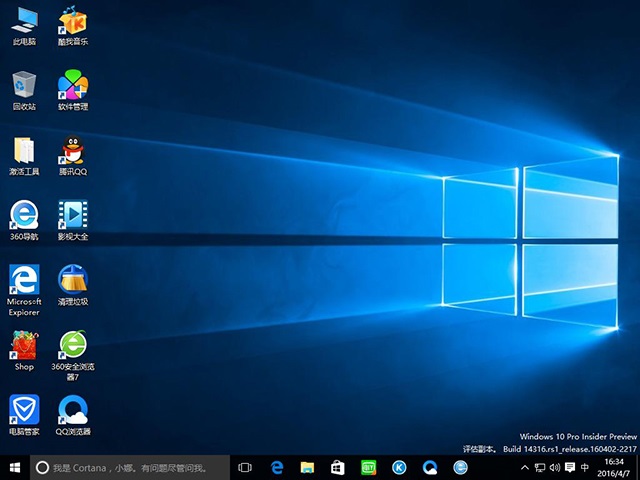Open File Explorer from the taskbar
Viewport: 640px width, 480px height.
pyautogui.click(x=307, y=467)
